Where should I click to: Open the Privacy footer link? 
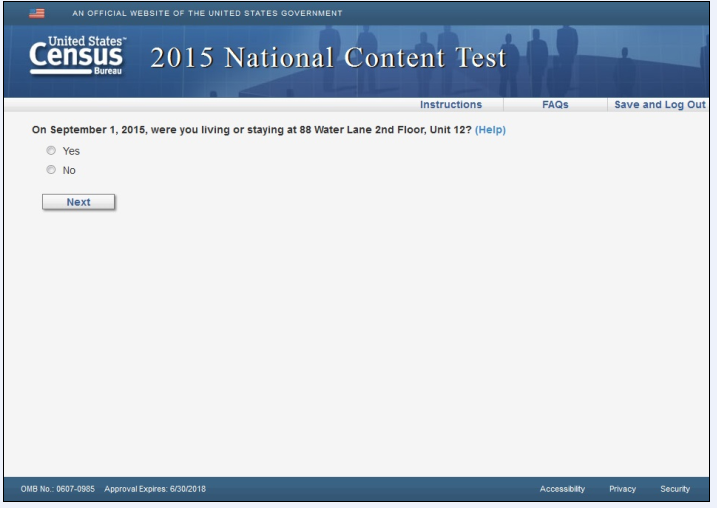(x=622, y=489)
